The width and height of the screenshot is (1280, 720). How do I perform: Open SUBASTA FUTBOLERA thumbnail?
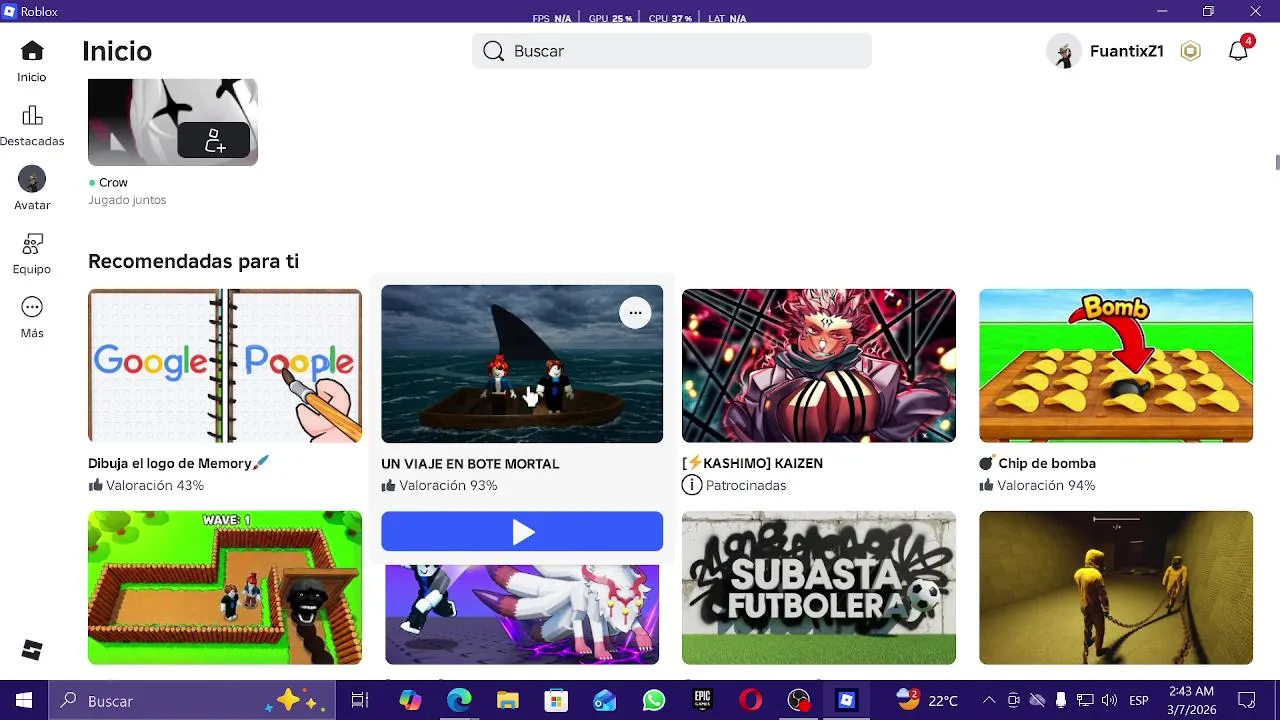(819, 588)
